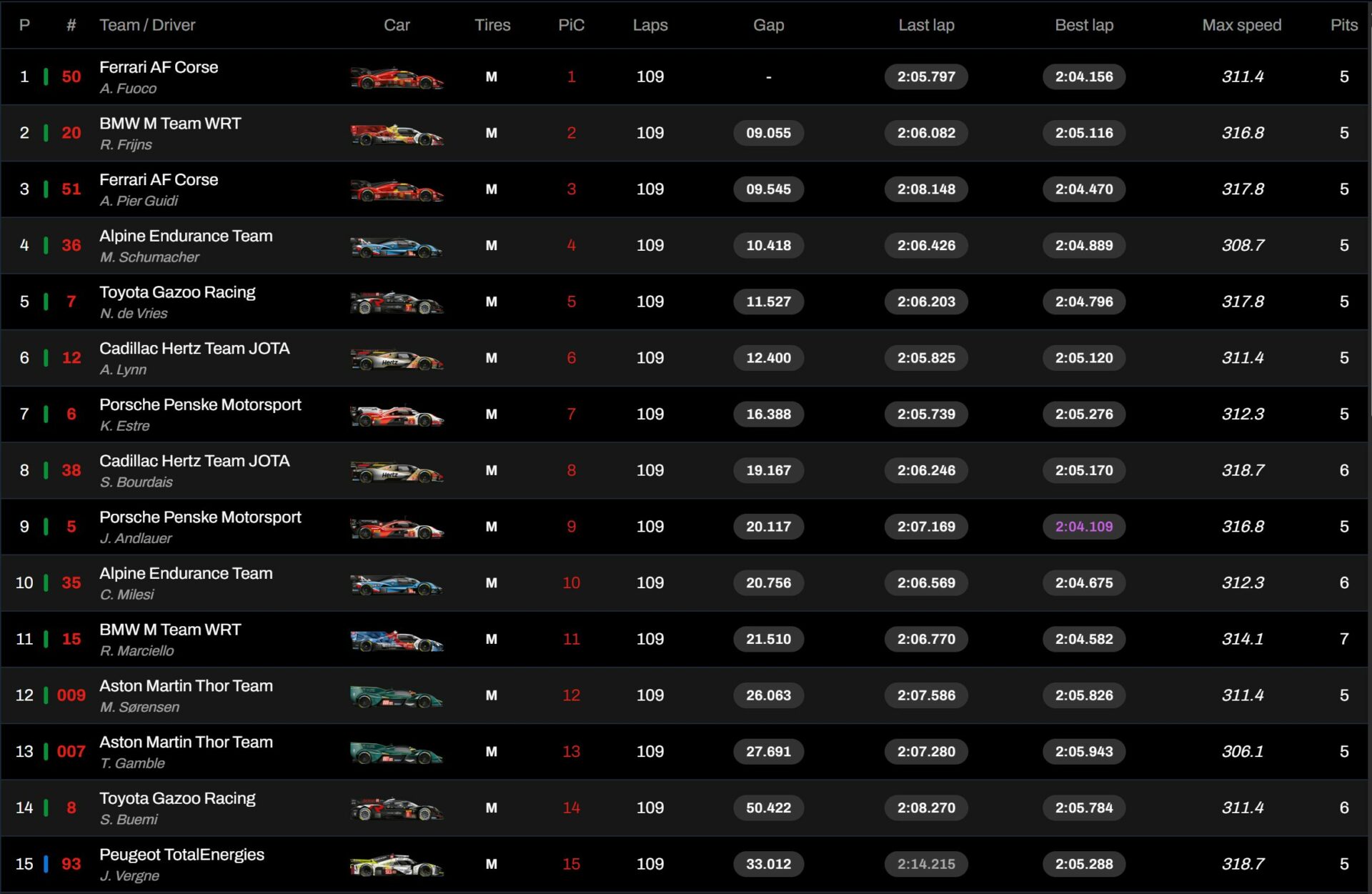
Task: Open Cadillac Hertz Team JOTA with A. Lynn
Action: (x=194, y=349)
